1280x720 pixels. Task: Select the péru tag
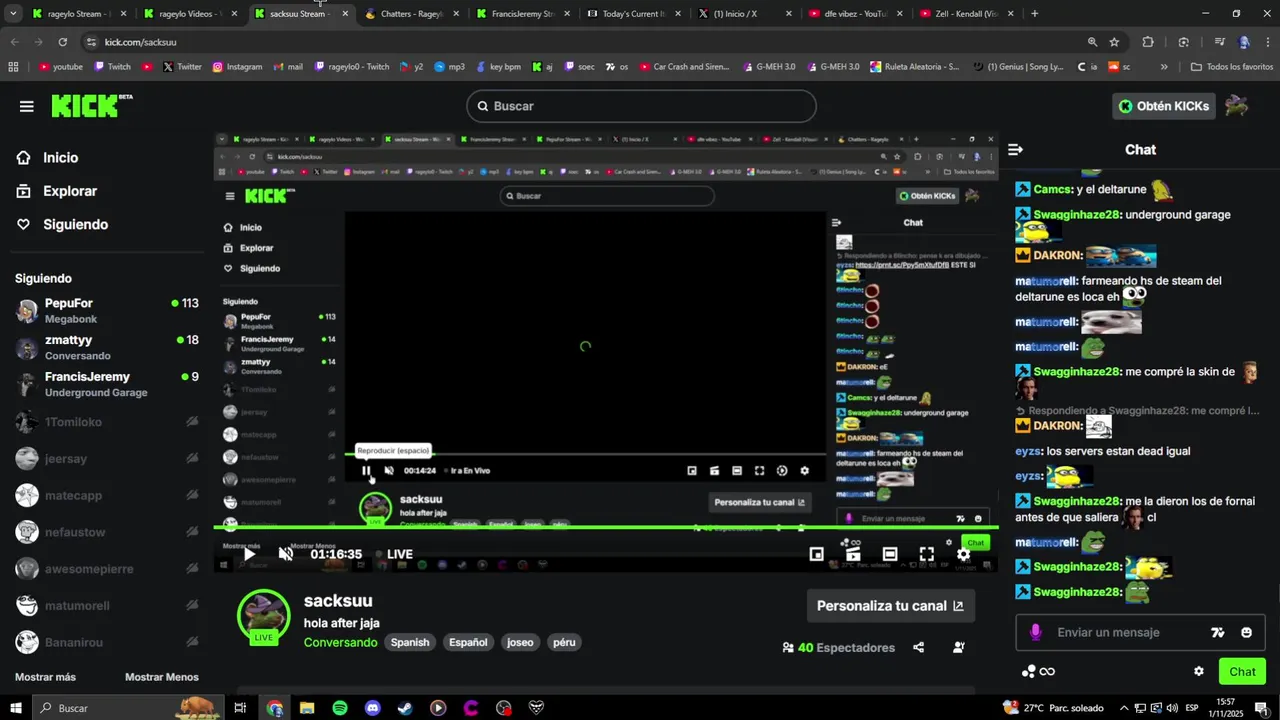[564, 642]
